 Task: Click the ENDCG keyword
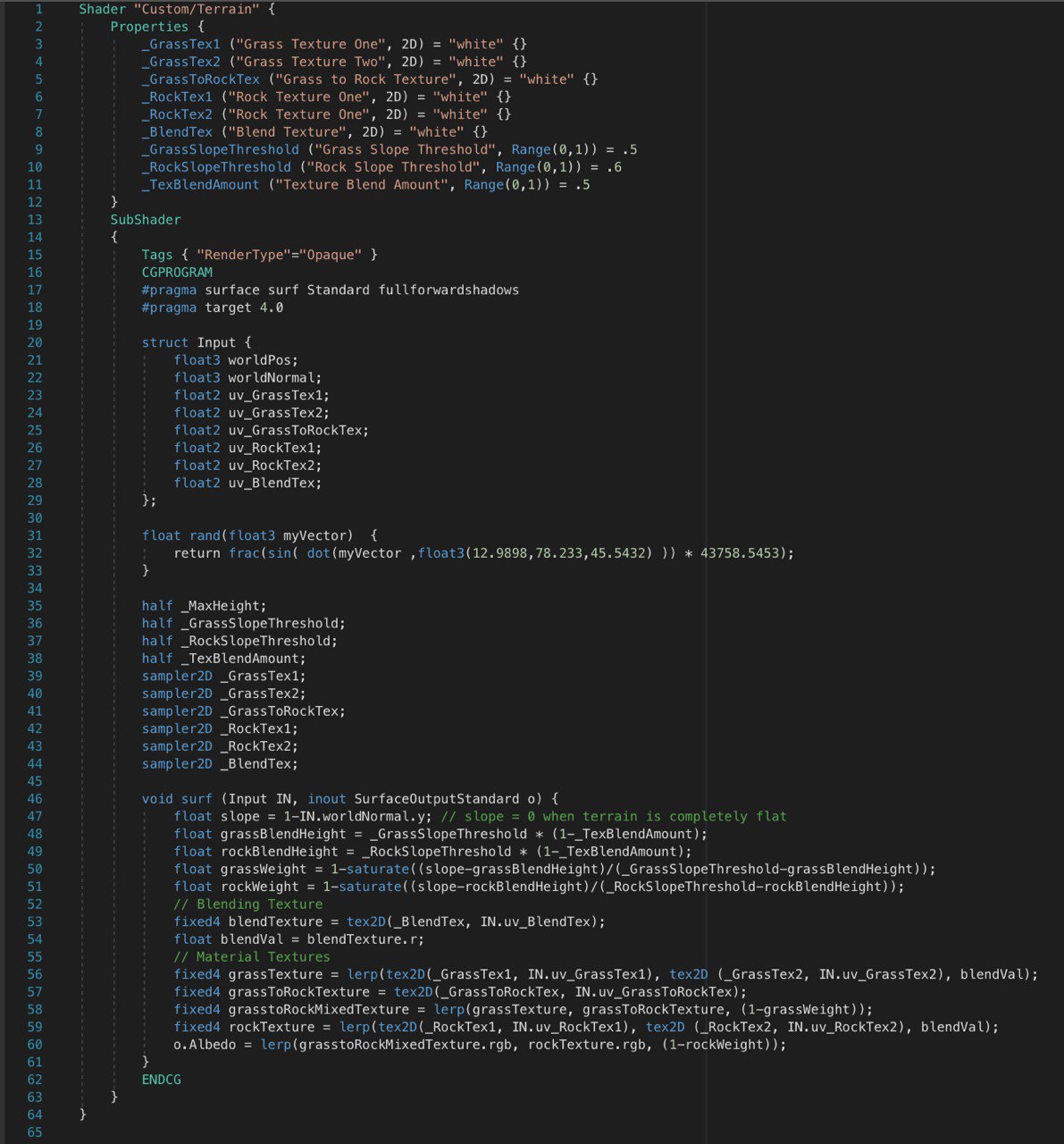coord(161,1080)
